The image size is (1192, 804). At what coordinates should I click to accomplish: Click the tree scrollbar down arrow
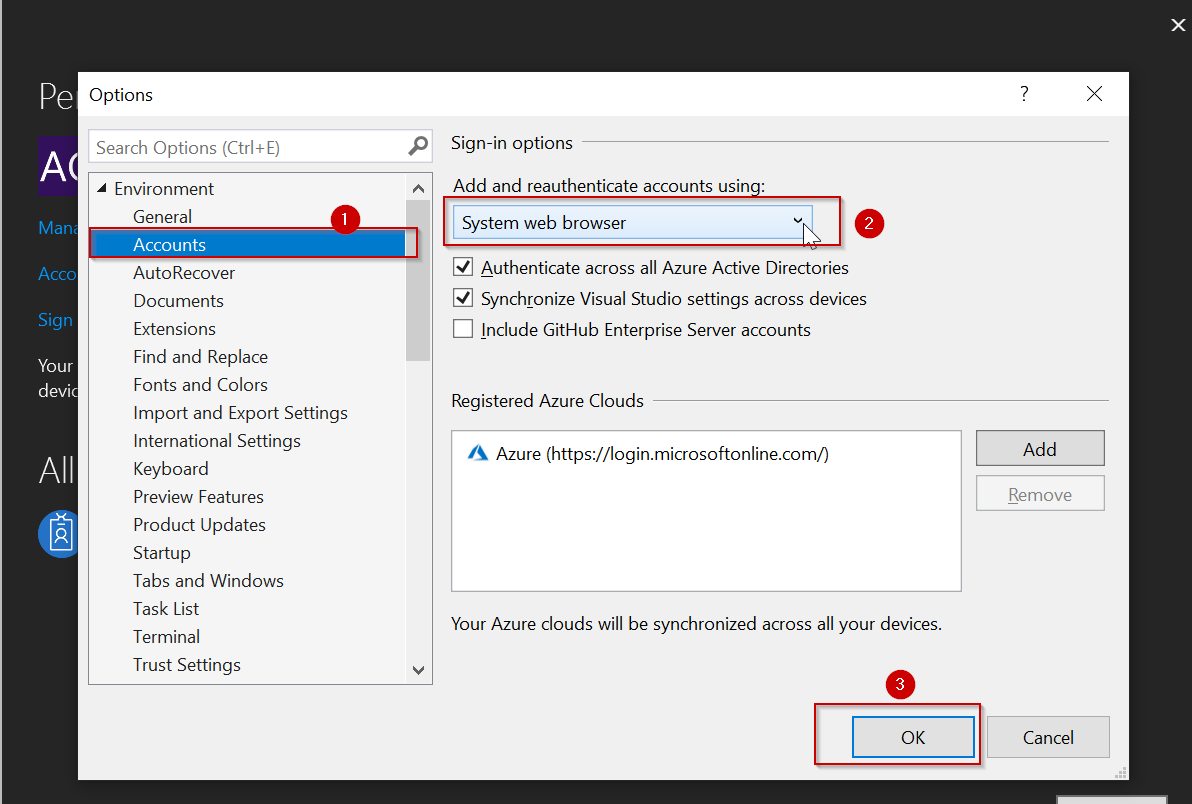pyautogui.click(x=418, y=670)
